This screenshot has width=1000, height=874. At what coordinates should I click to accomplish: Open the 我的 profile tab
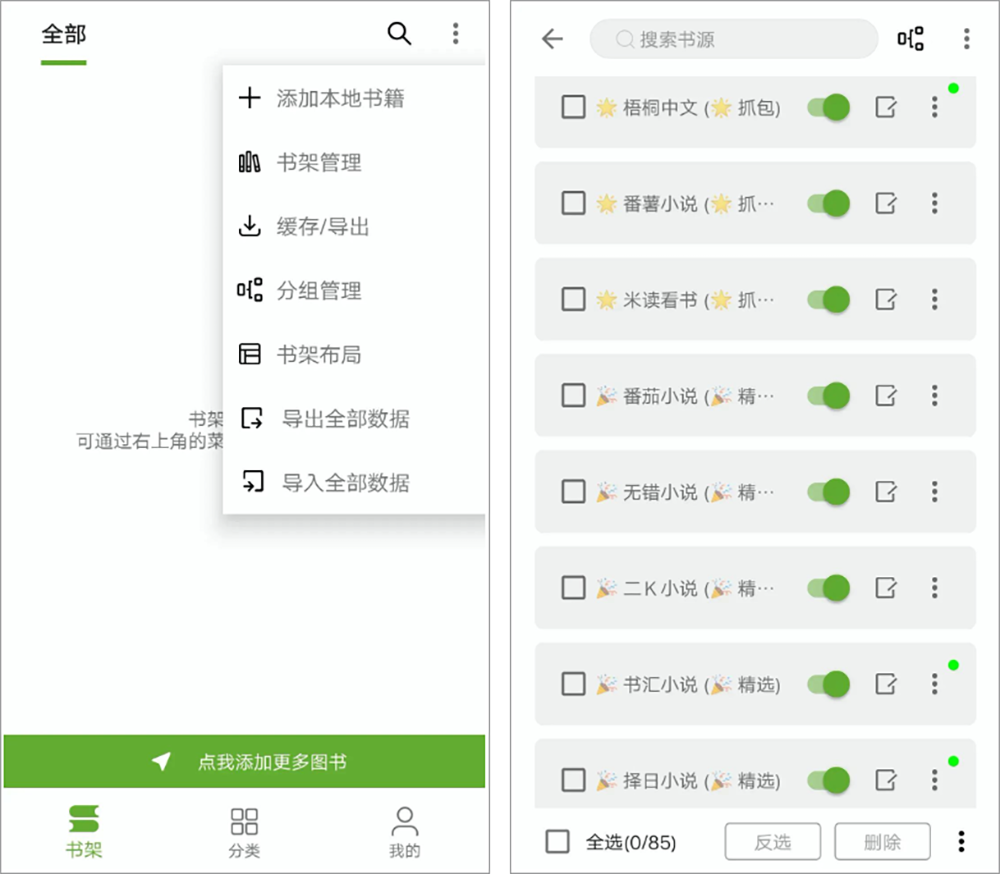(x=404, y=831)
